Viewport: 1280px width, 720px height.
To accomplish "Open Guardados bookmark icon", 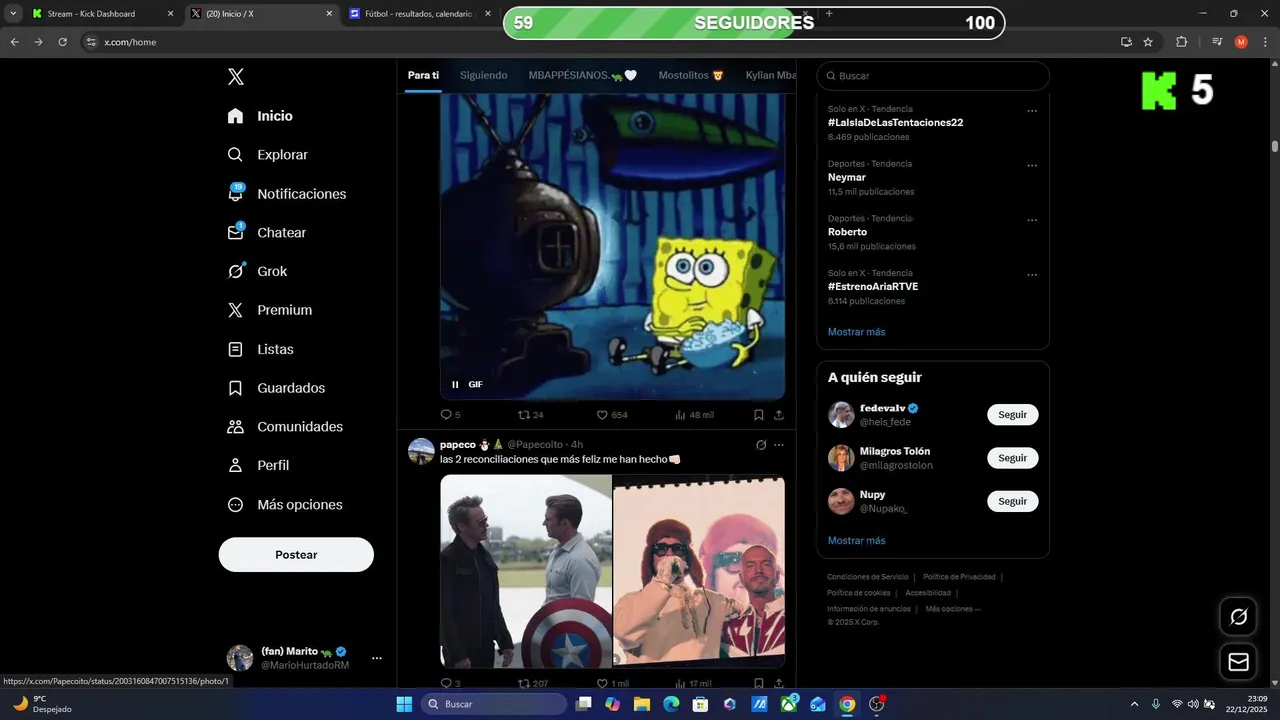I will click(x=235, y=388).
